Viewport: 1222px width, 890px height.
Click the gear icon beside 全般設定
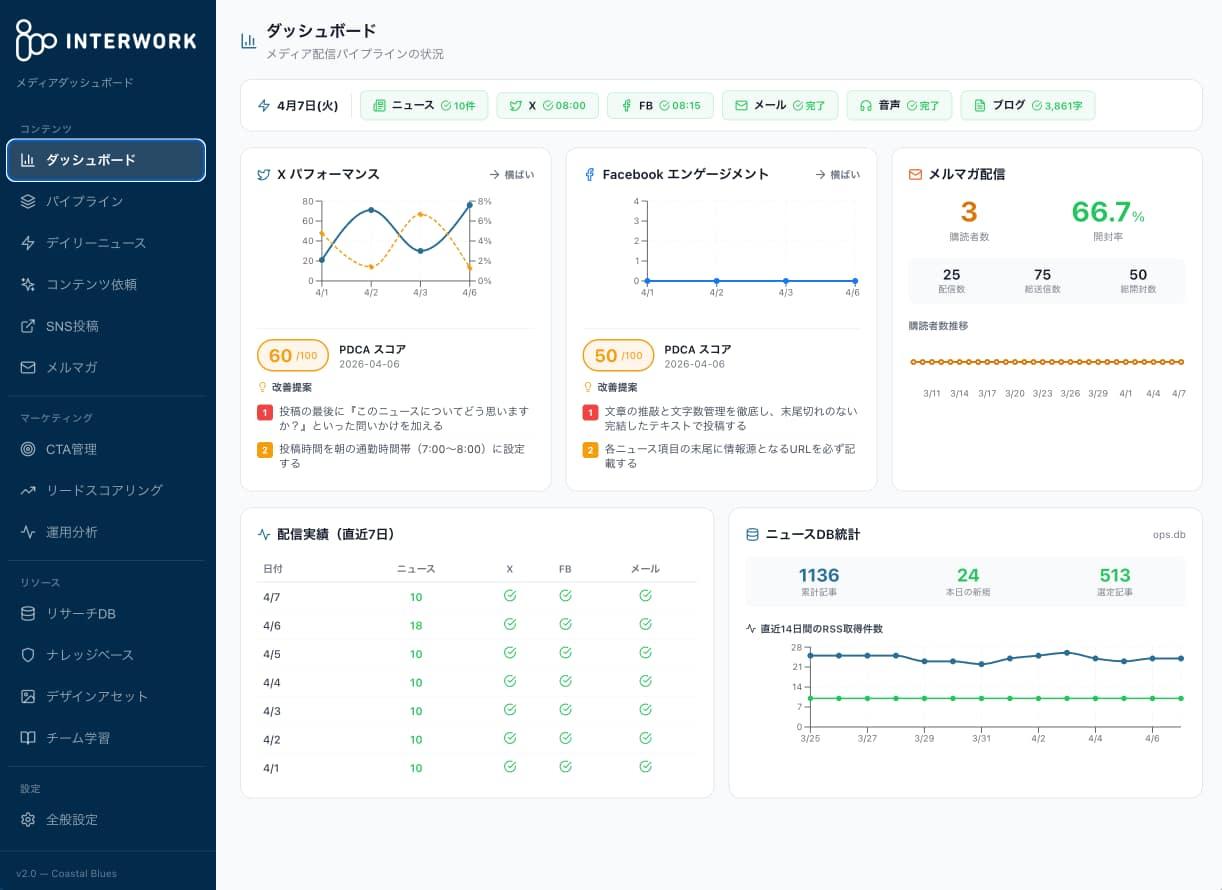[28, 819]
